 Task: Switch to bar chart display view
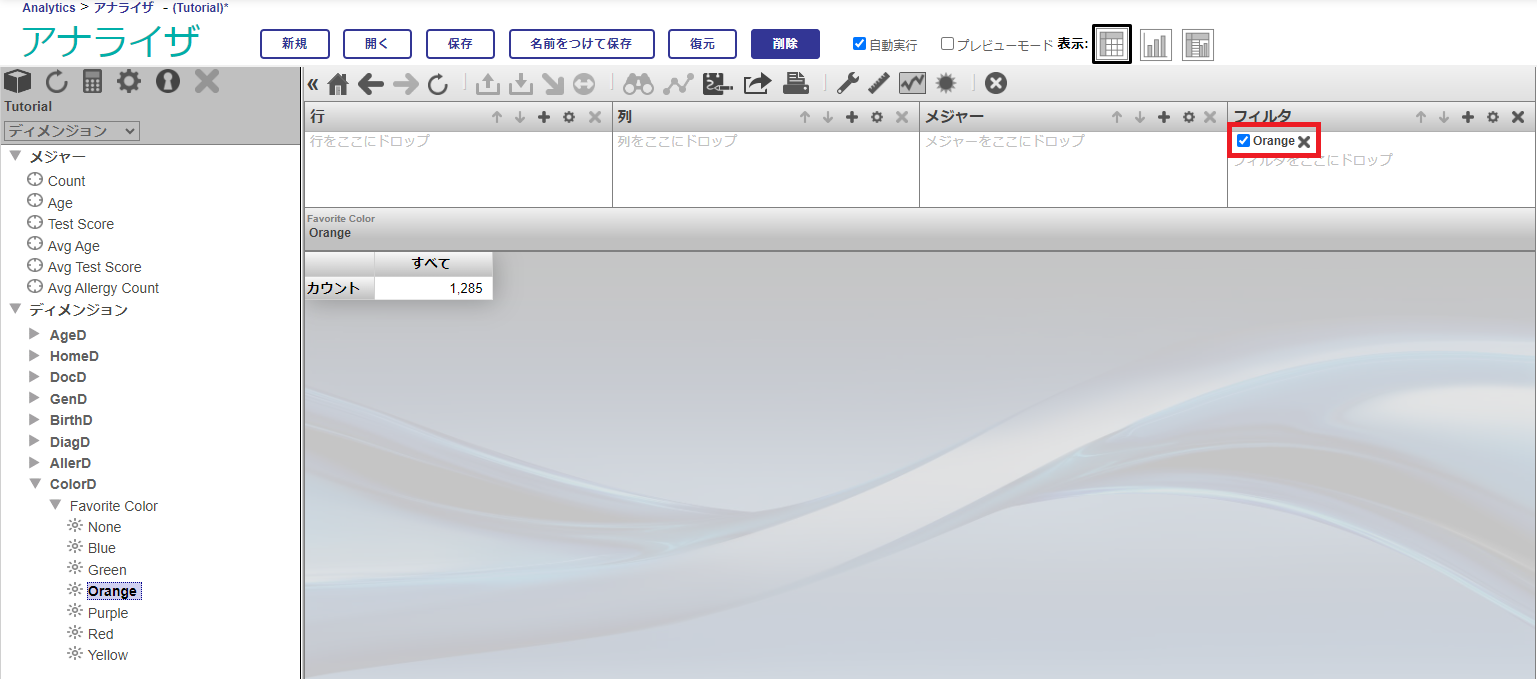click(1155, 45)
